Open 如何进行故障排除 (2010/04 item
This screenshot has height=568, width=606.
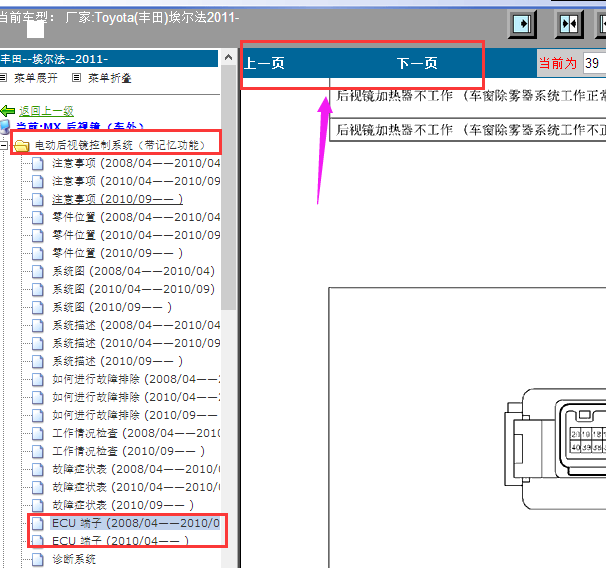136,397
